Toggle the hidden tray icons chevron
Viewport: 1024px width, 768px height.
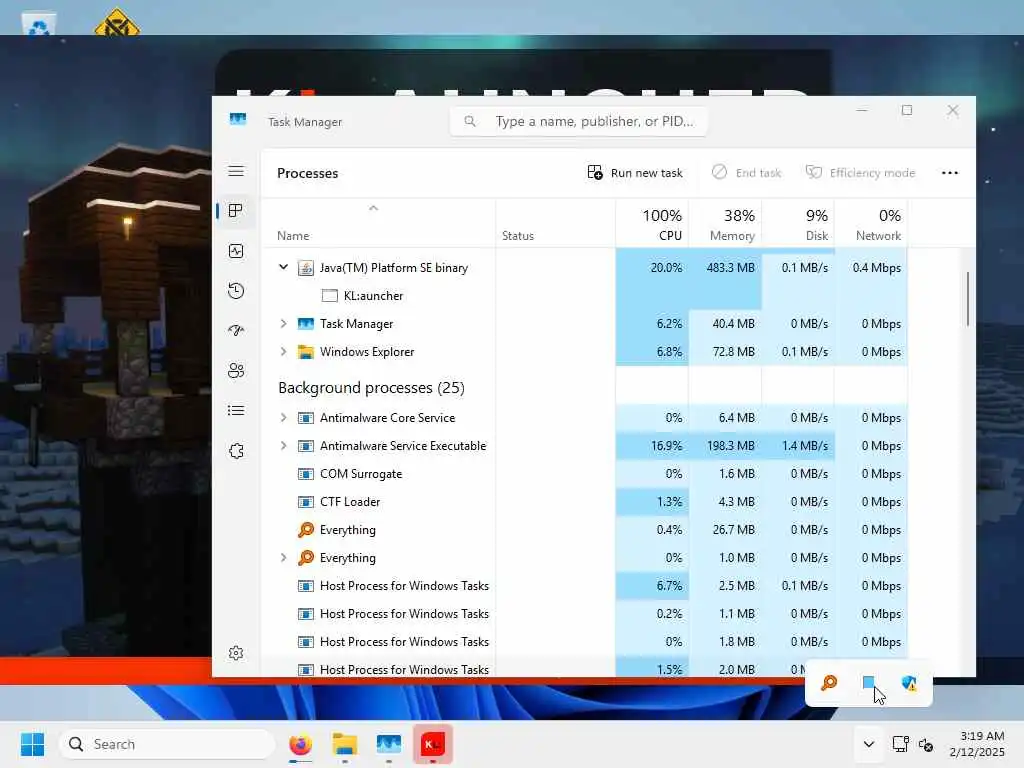pyautogui.click(x=869, y=744)
